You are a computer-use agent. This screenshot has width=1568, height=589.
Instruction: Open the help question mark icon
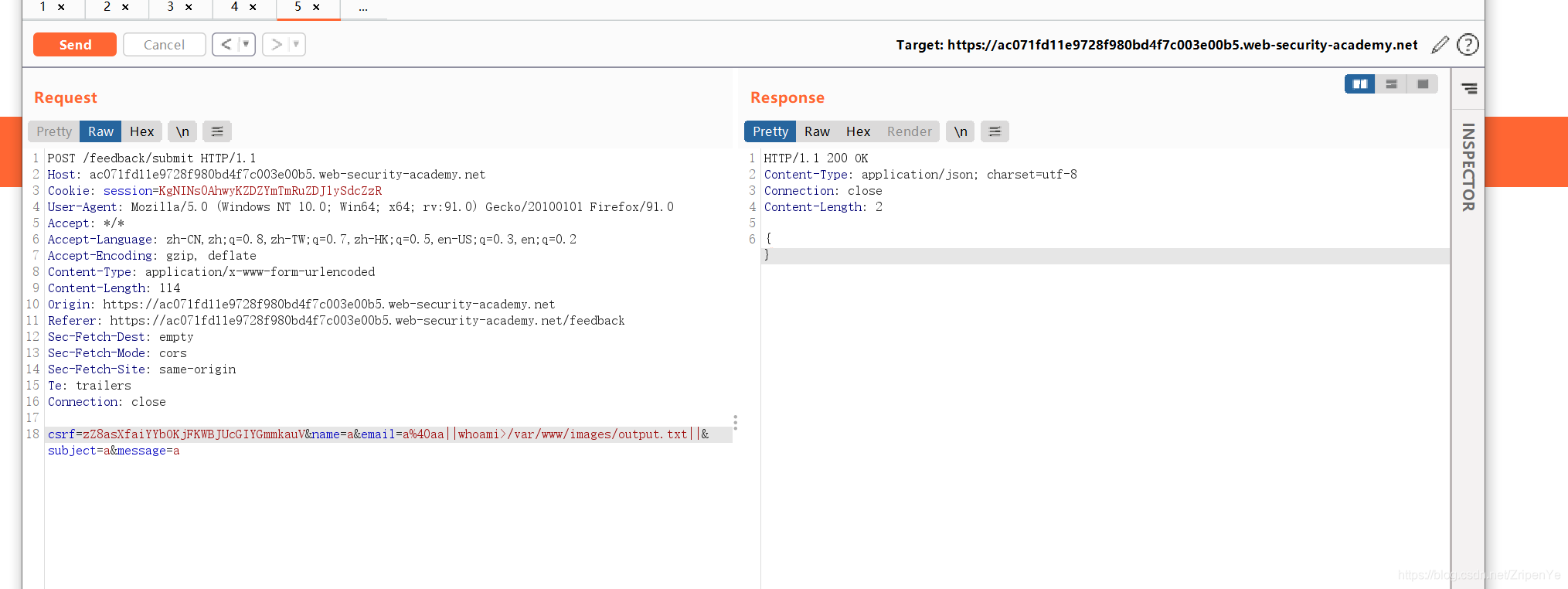pyautogui.click(x=1468, y=45)
